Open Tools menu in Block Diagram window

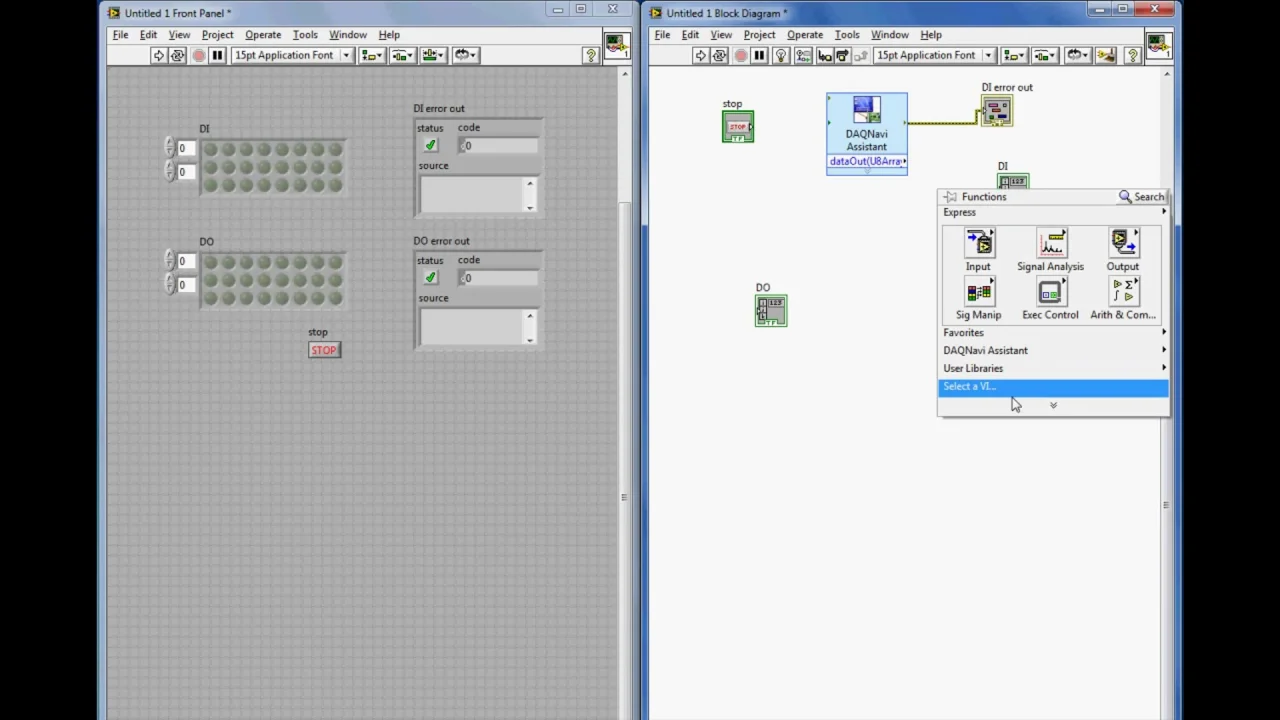pyautogui.click(x=846, y=35)
